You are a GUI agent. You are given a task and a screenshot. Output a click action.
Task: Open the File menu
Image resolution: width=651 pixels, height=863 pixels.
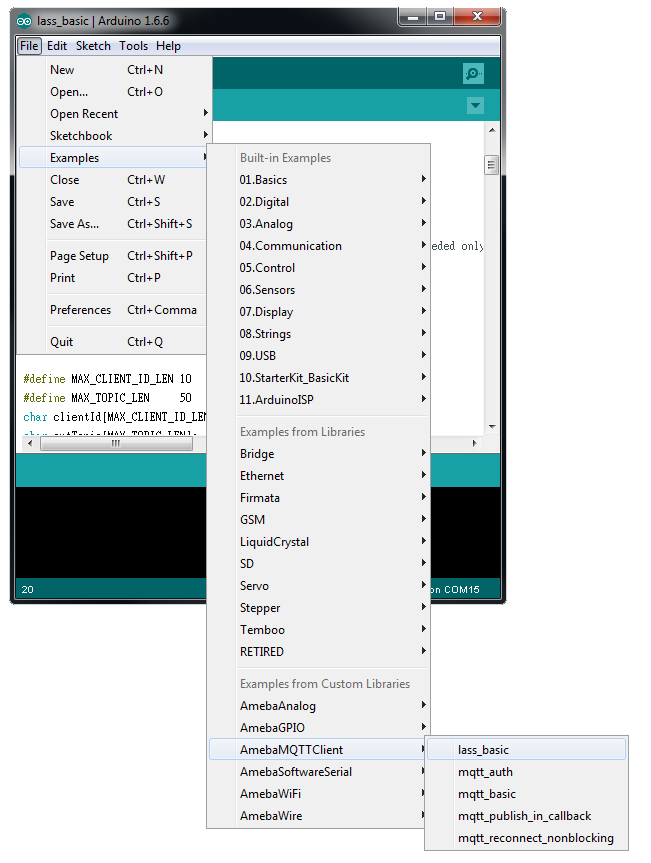[x=29, y=46]
